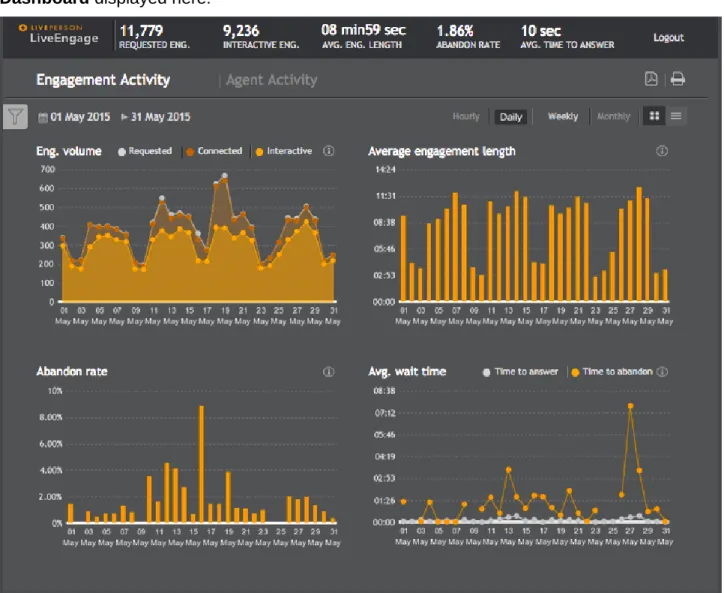Toggle Interactive series in legend
This screenshot has width=724, height=593.
coord(284,151)
